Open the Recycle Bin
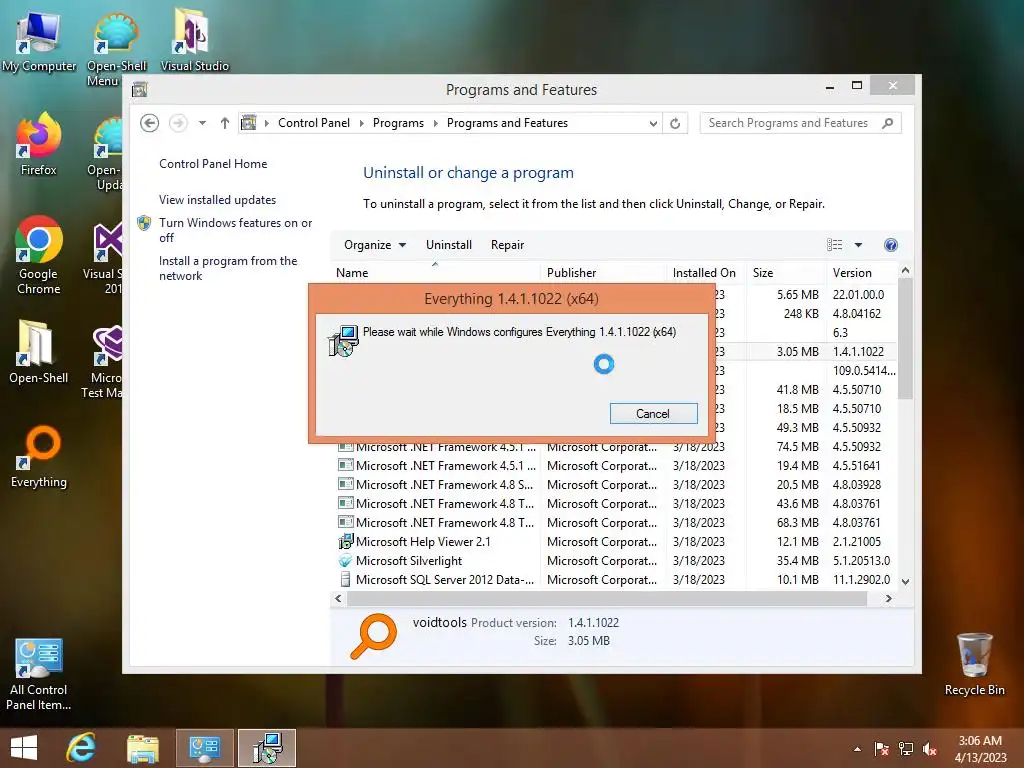This screenshot has height=768, width=1024. pos(974,665)
